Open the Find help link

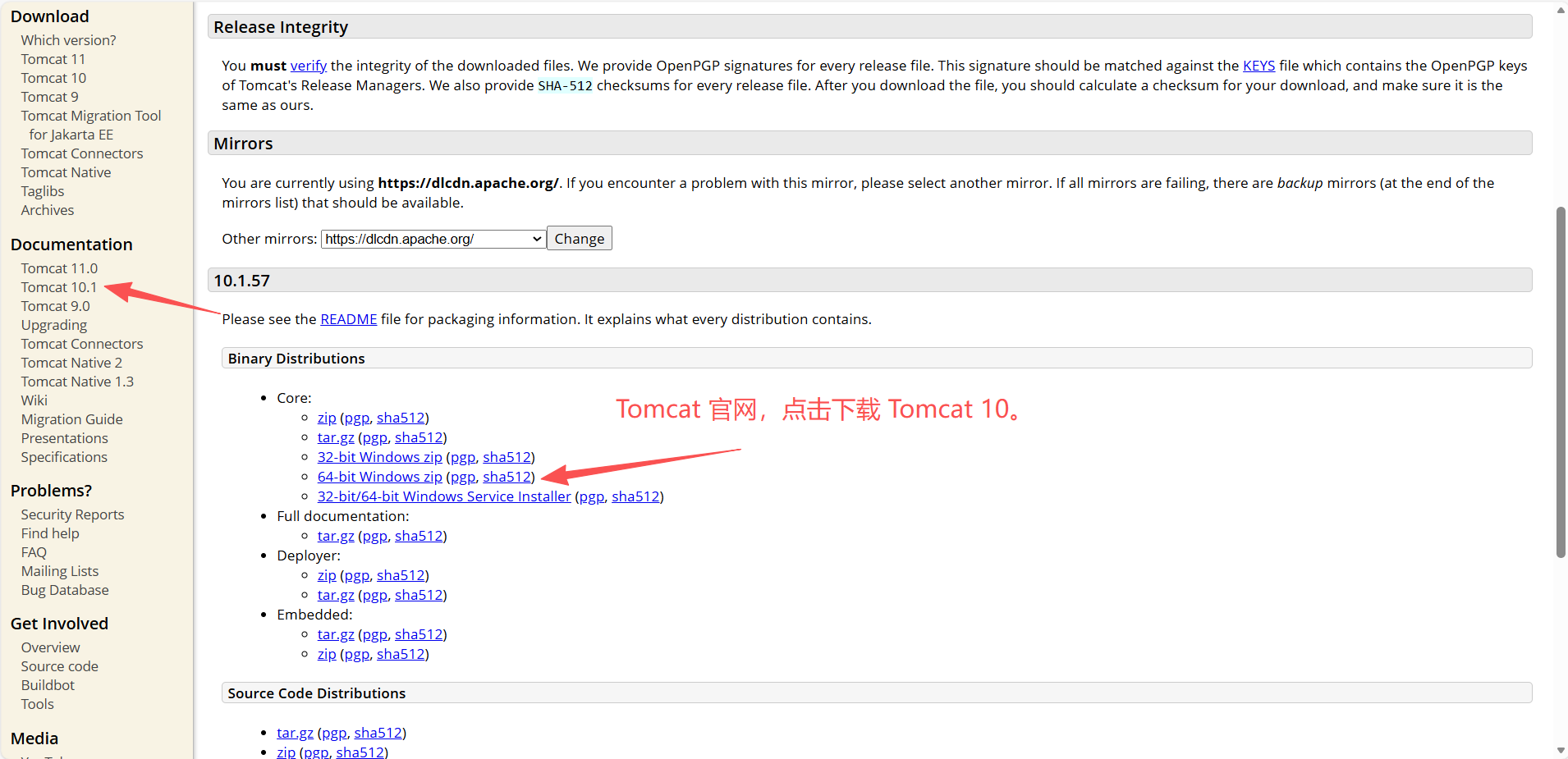pos(50,533)
